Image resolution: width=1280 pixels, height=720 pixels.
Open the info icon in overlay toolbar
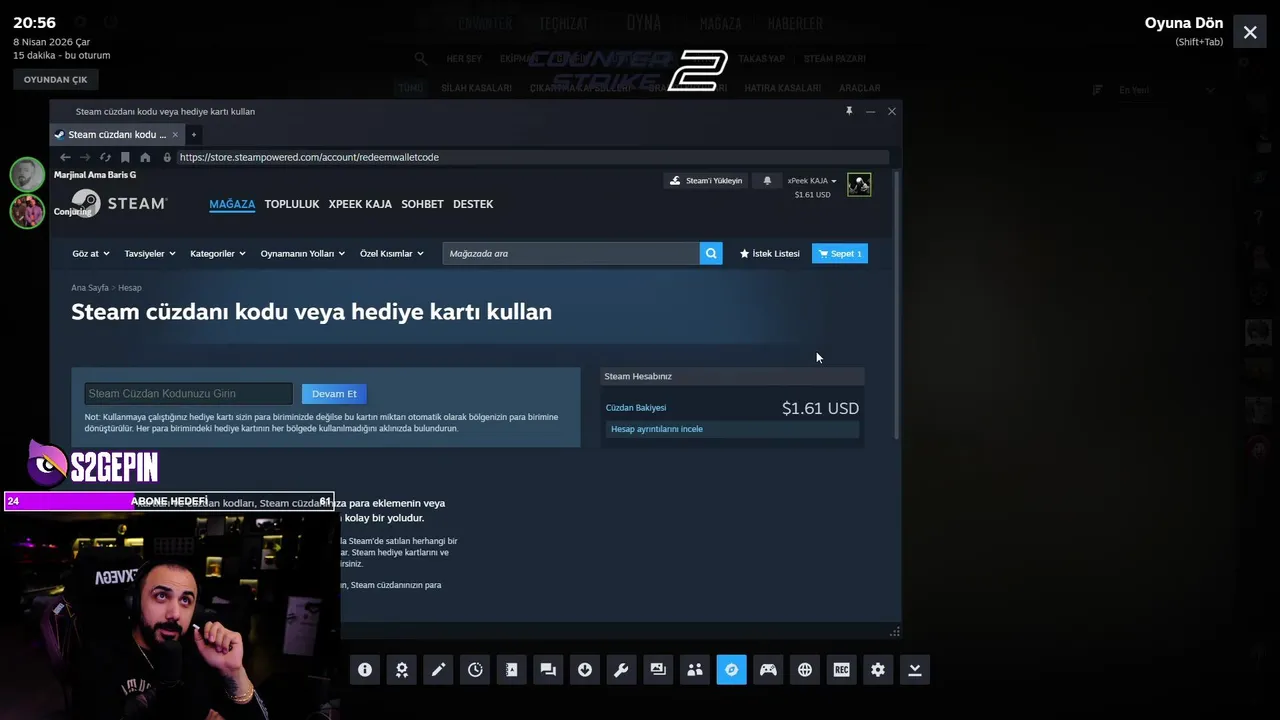pos(365,670)
